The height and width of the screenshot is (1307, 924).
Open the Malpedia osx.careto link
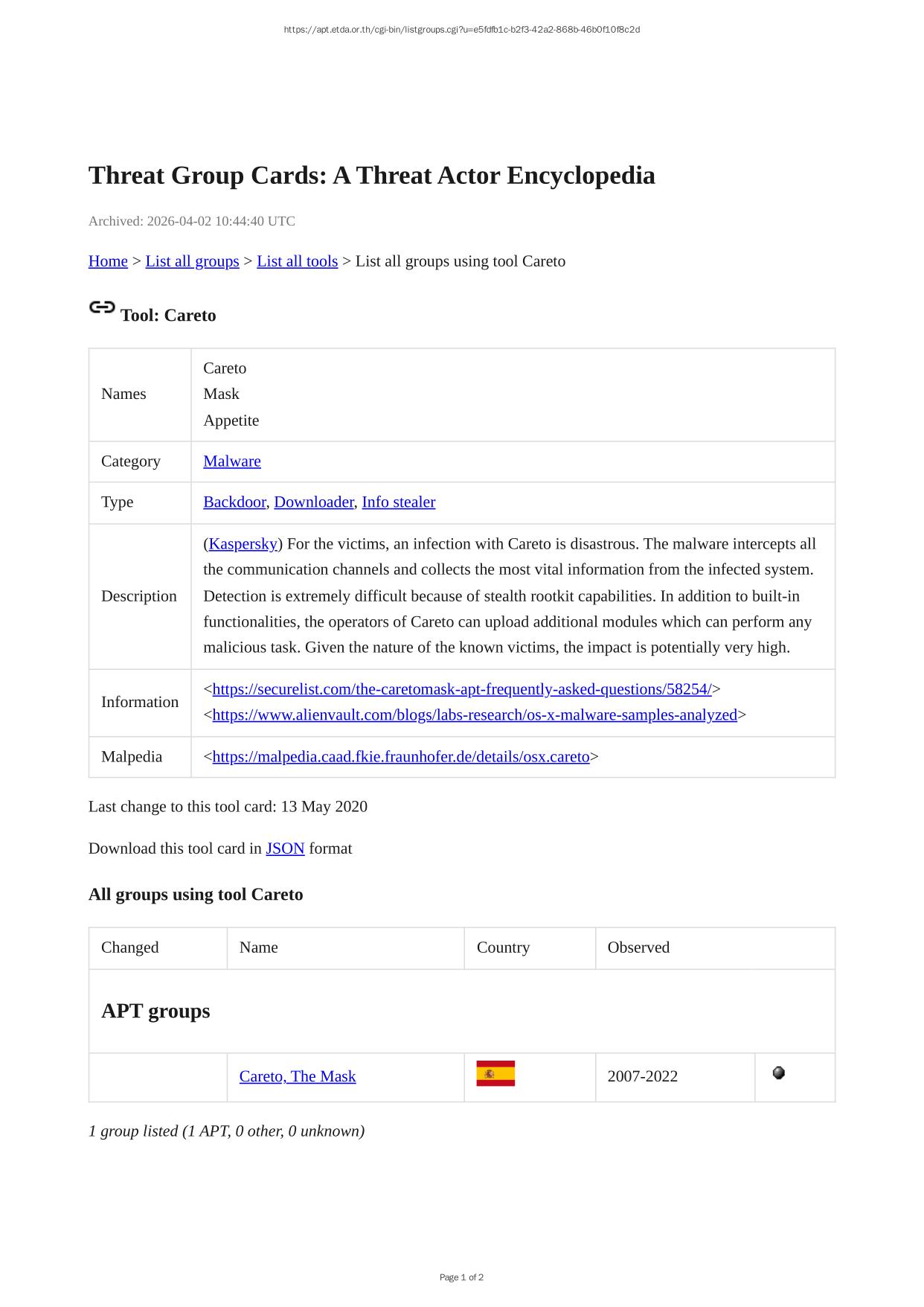(401, 757)
